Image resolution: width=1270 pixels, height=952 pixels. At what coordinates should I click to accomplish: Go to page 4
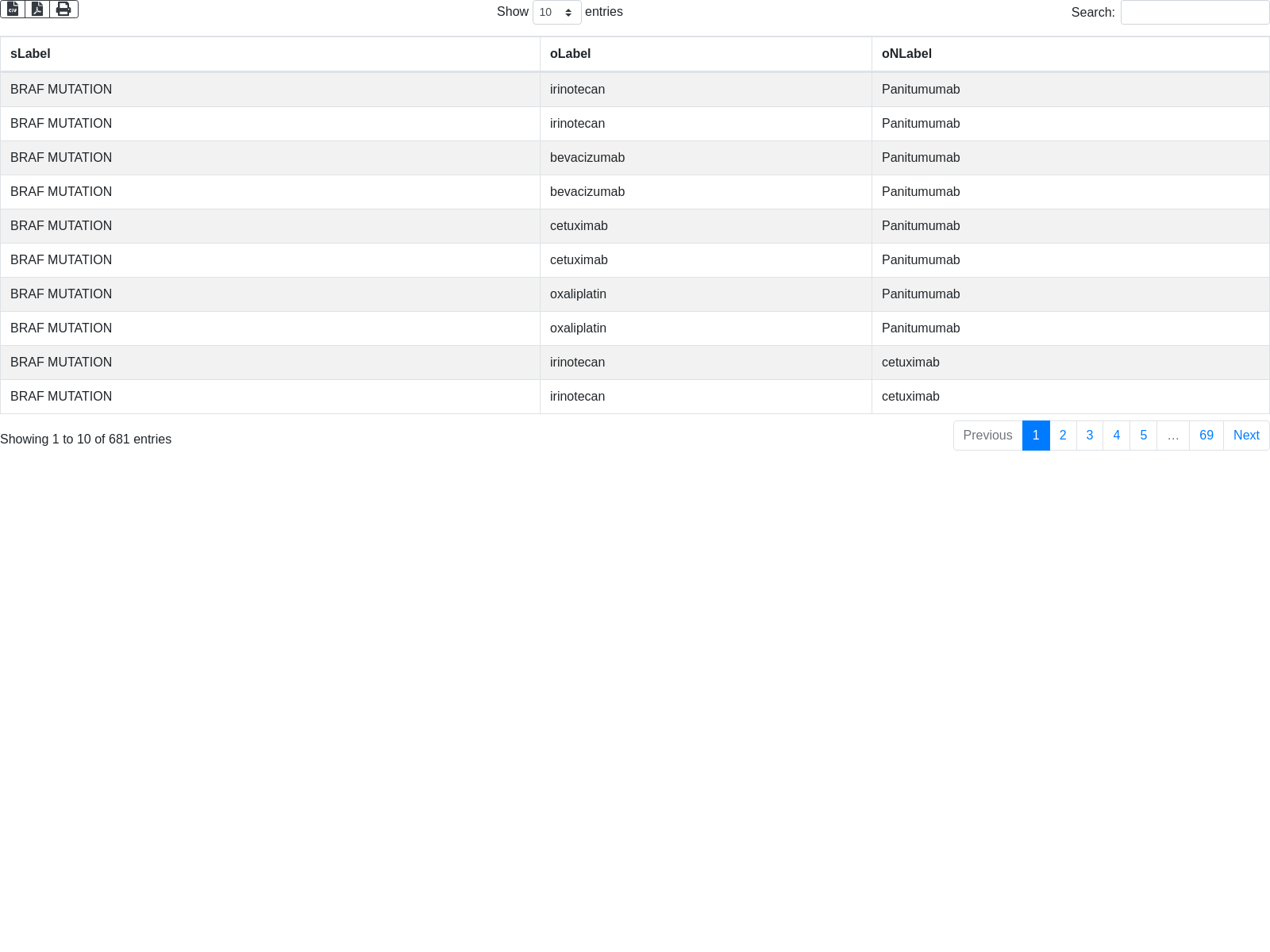tap(1117, 436)
